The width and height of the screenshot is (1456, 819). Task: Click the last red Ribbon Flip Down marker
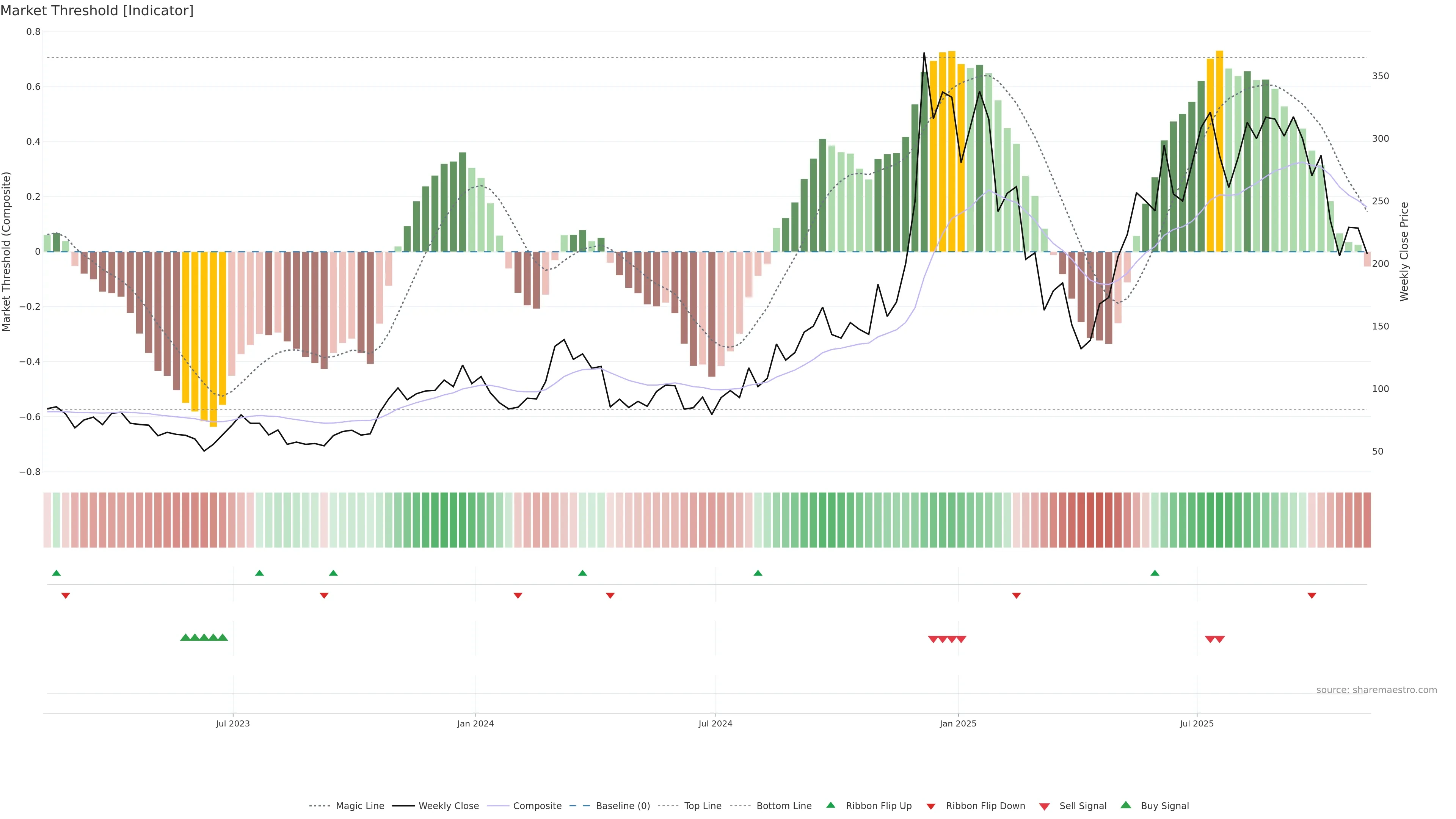1312,595
